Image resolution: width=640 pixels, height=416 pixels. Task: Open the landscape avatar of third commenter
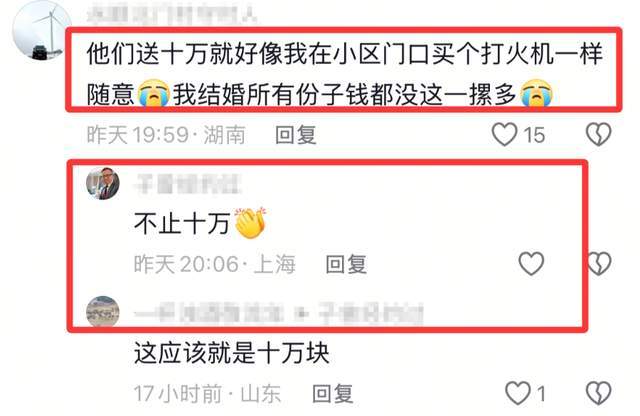103,311
